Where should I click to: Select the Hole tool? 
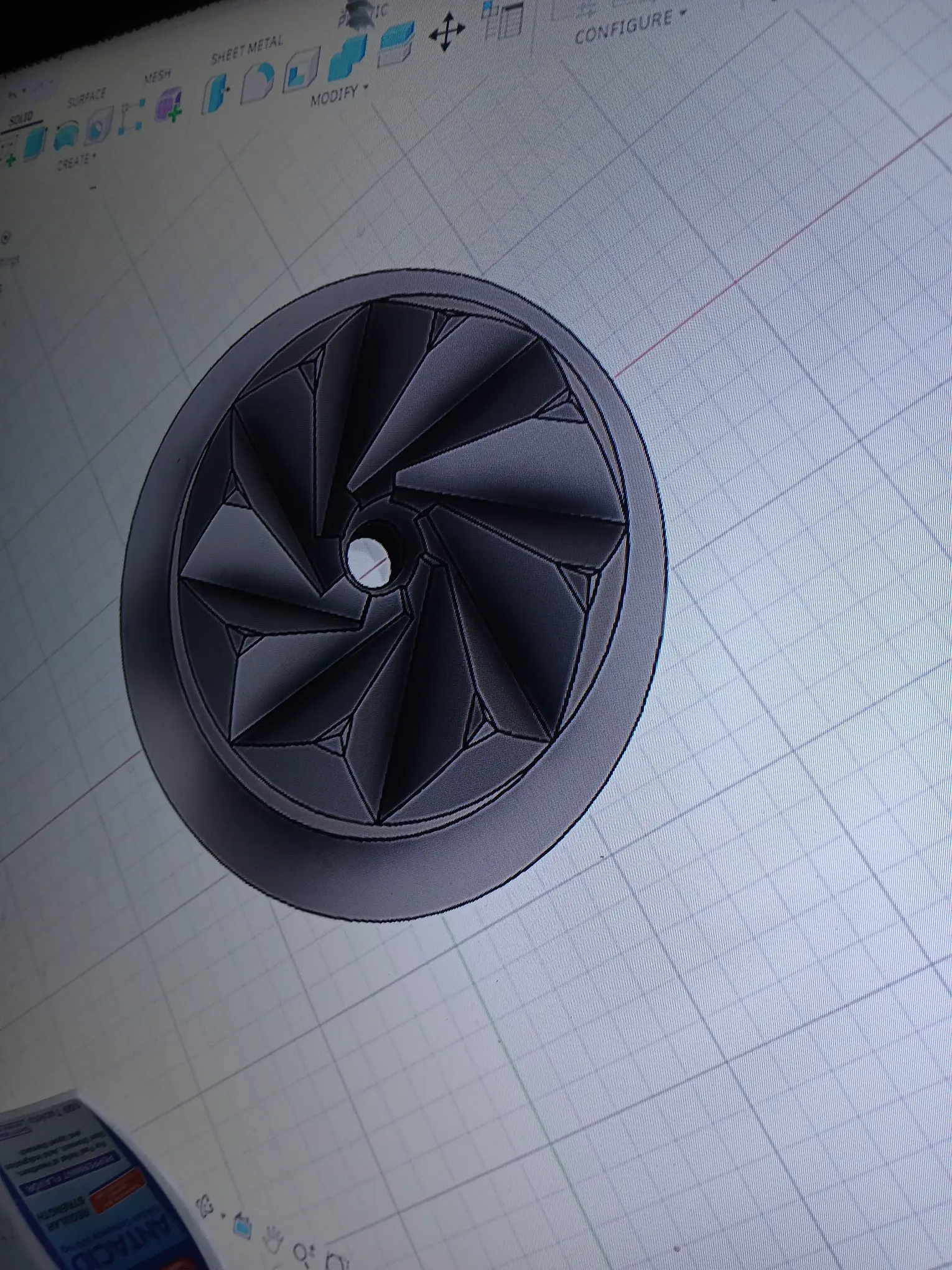click(98, 126)
